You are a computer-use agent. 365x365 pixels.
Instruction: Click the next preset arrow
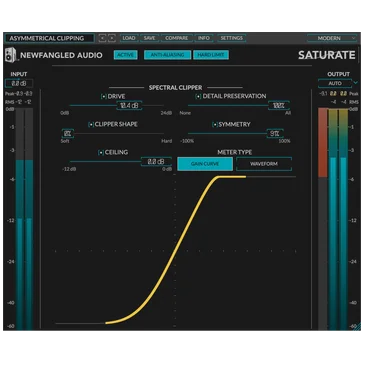coord(112,38)
